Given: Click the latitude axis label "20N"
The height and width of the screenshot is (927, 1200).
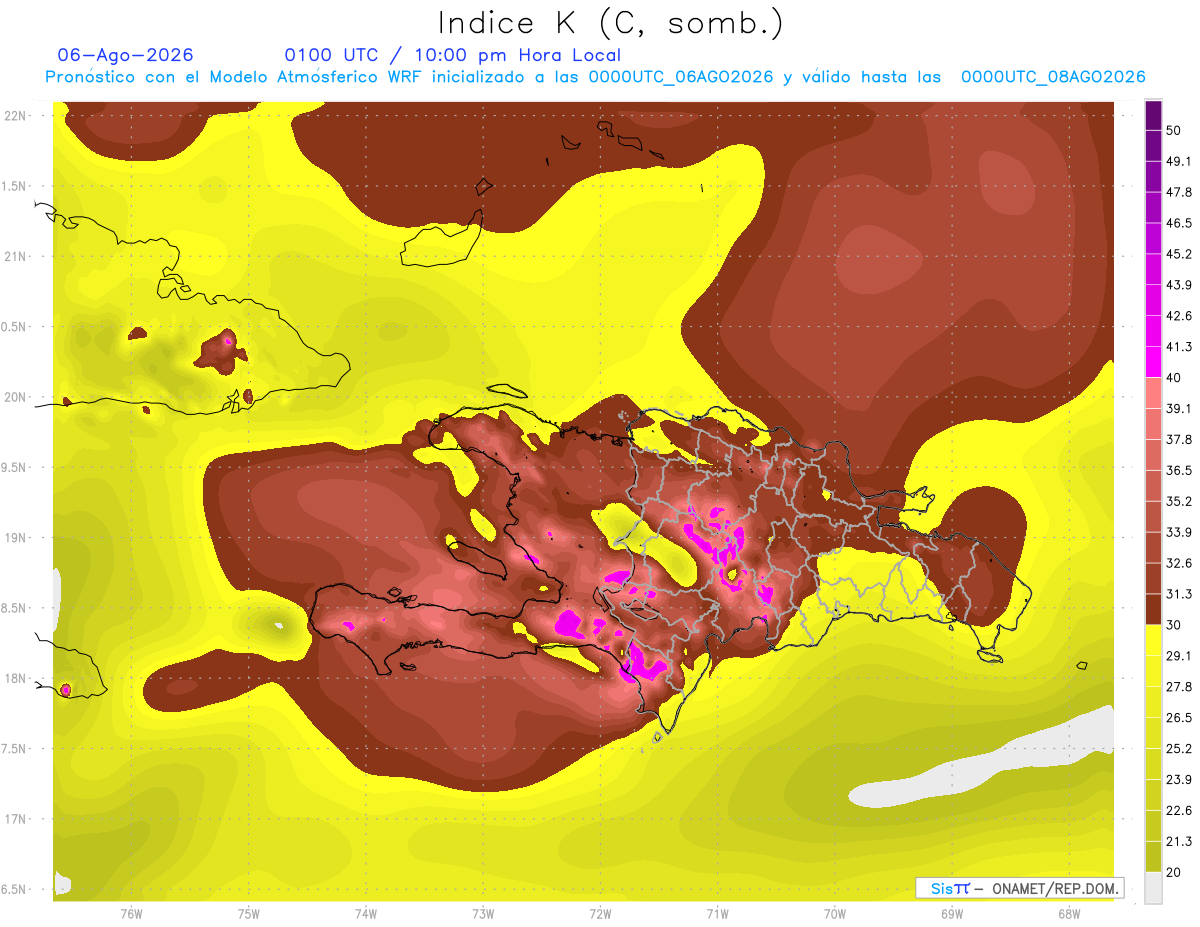Looking at the screenshot, I should (15, 398).
